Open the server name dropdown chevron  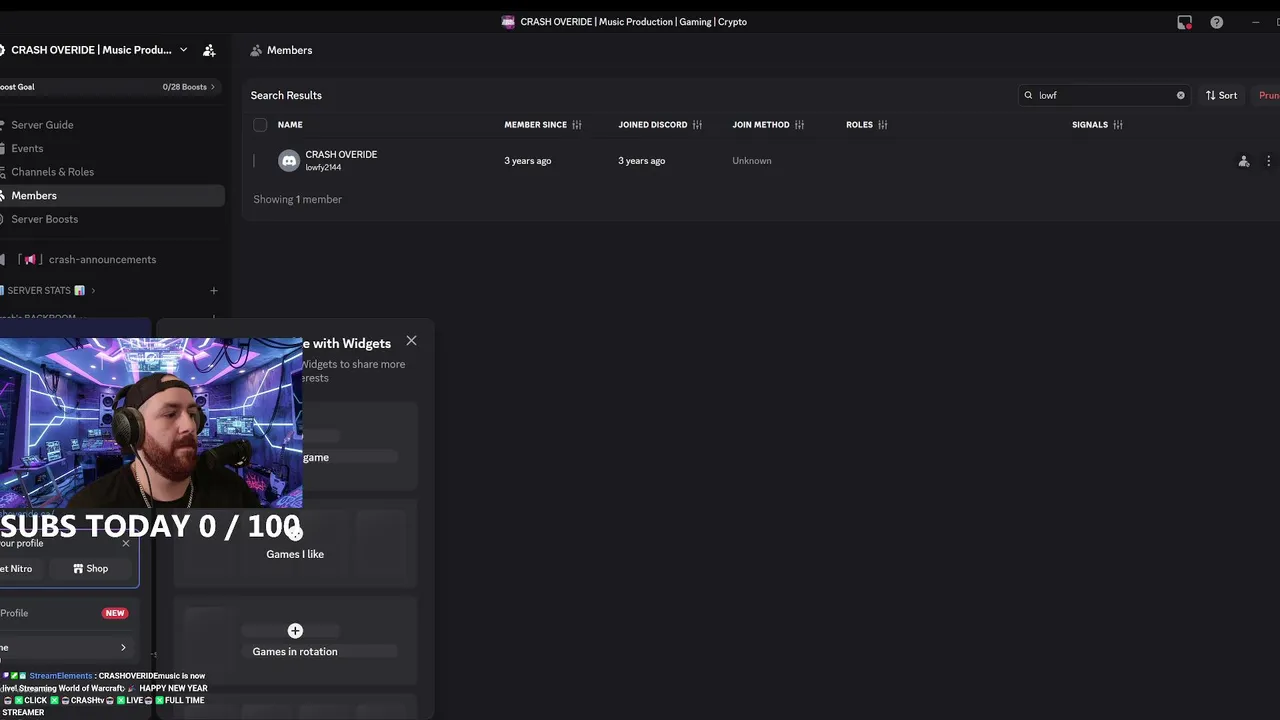pos(183,50)
